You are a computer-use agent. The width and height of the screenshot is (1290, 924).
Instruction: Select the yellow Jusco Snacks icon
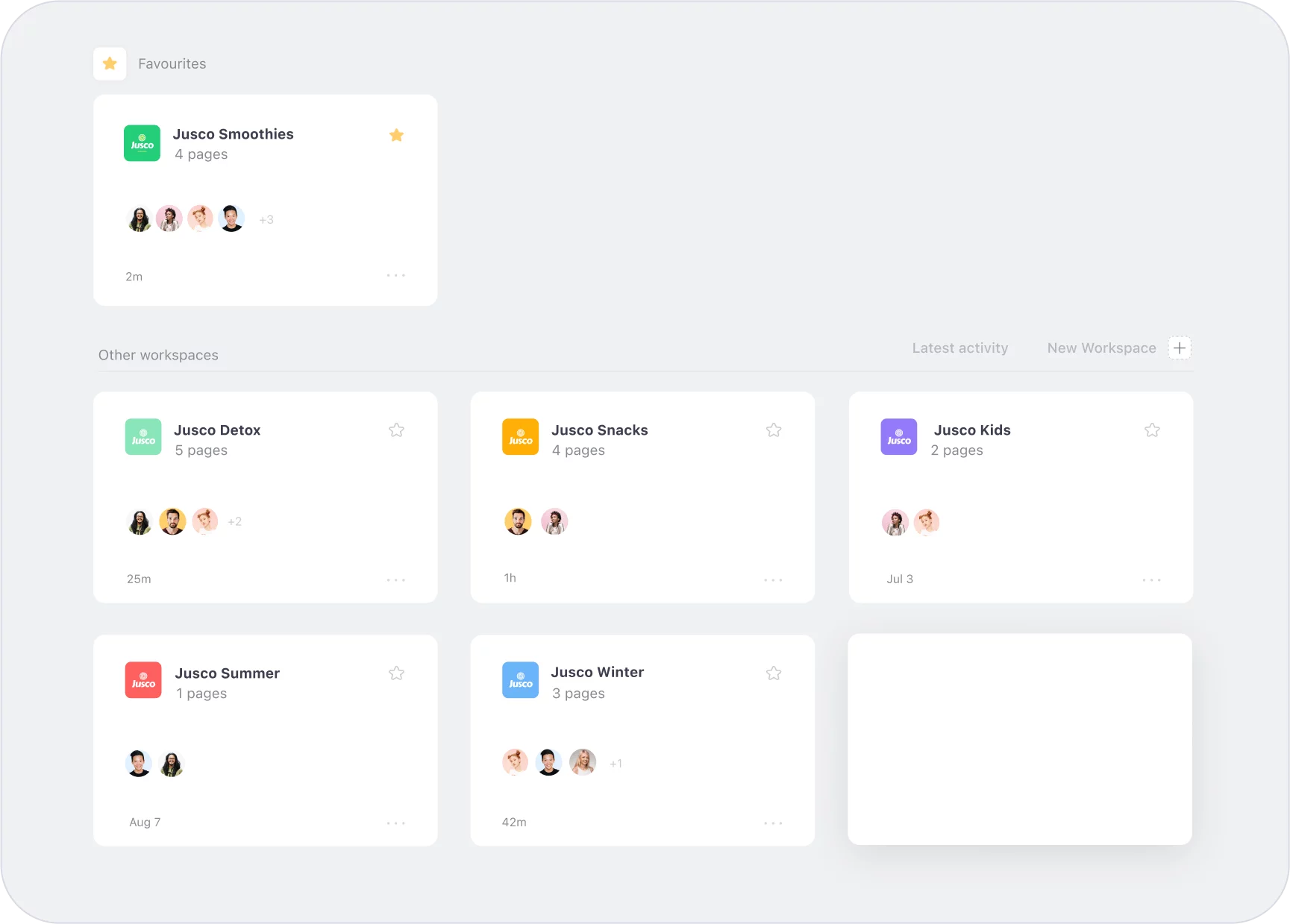coord(520,437)
